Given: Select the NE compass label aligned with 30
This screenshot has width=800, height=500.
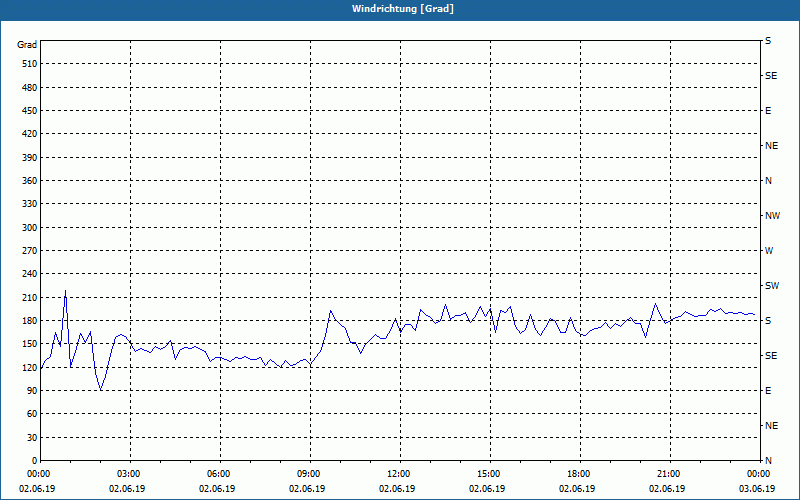Looking at the screenshot, I should (771, 426).
